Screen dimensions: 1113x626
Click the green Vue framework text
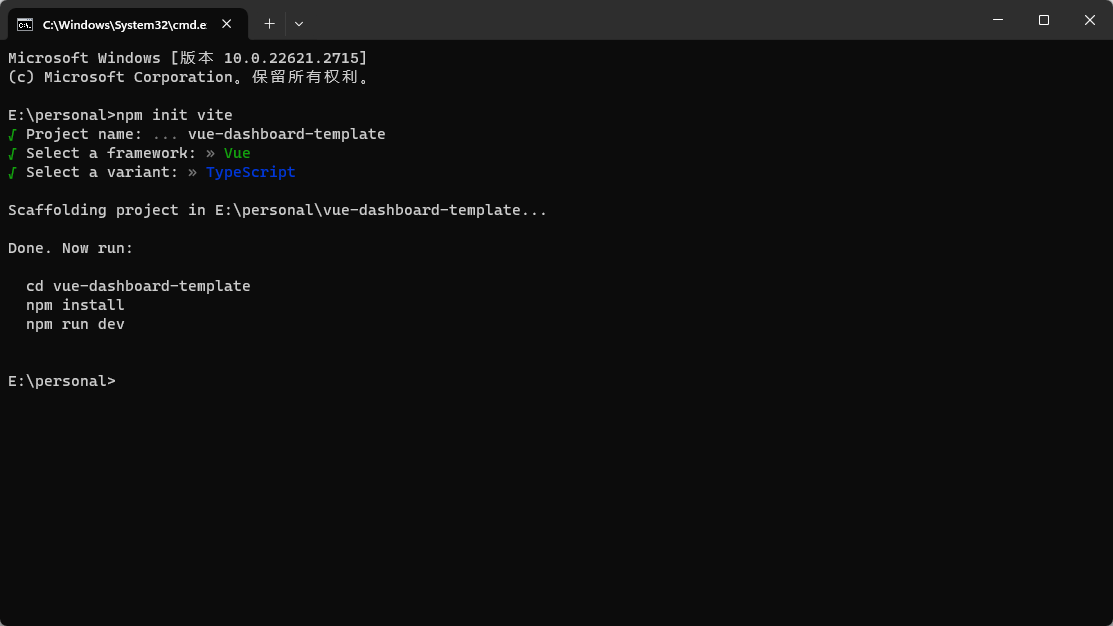237,153
